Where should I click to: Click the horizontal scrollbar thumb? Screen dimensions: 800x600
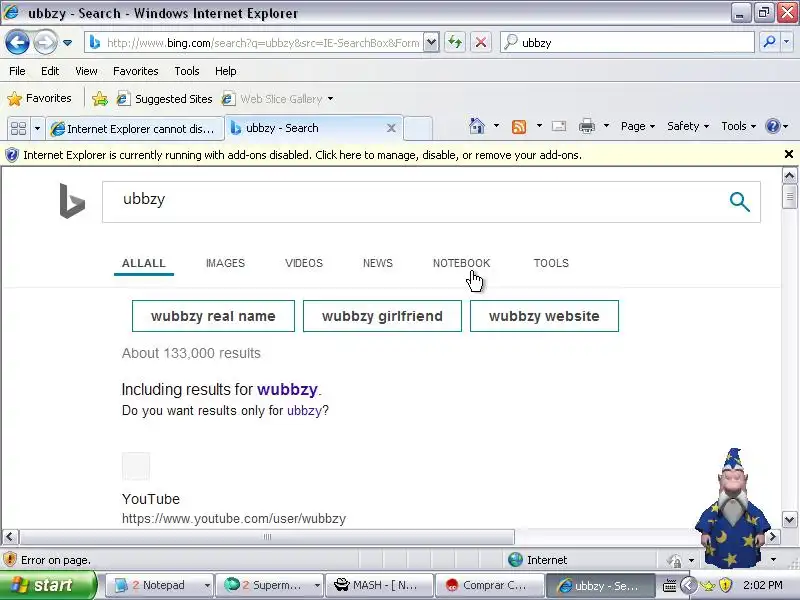click(x=267, y=537)
